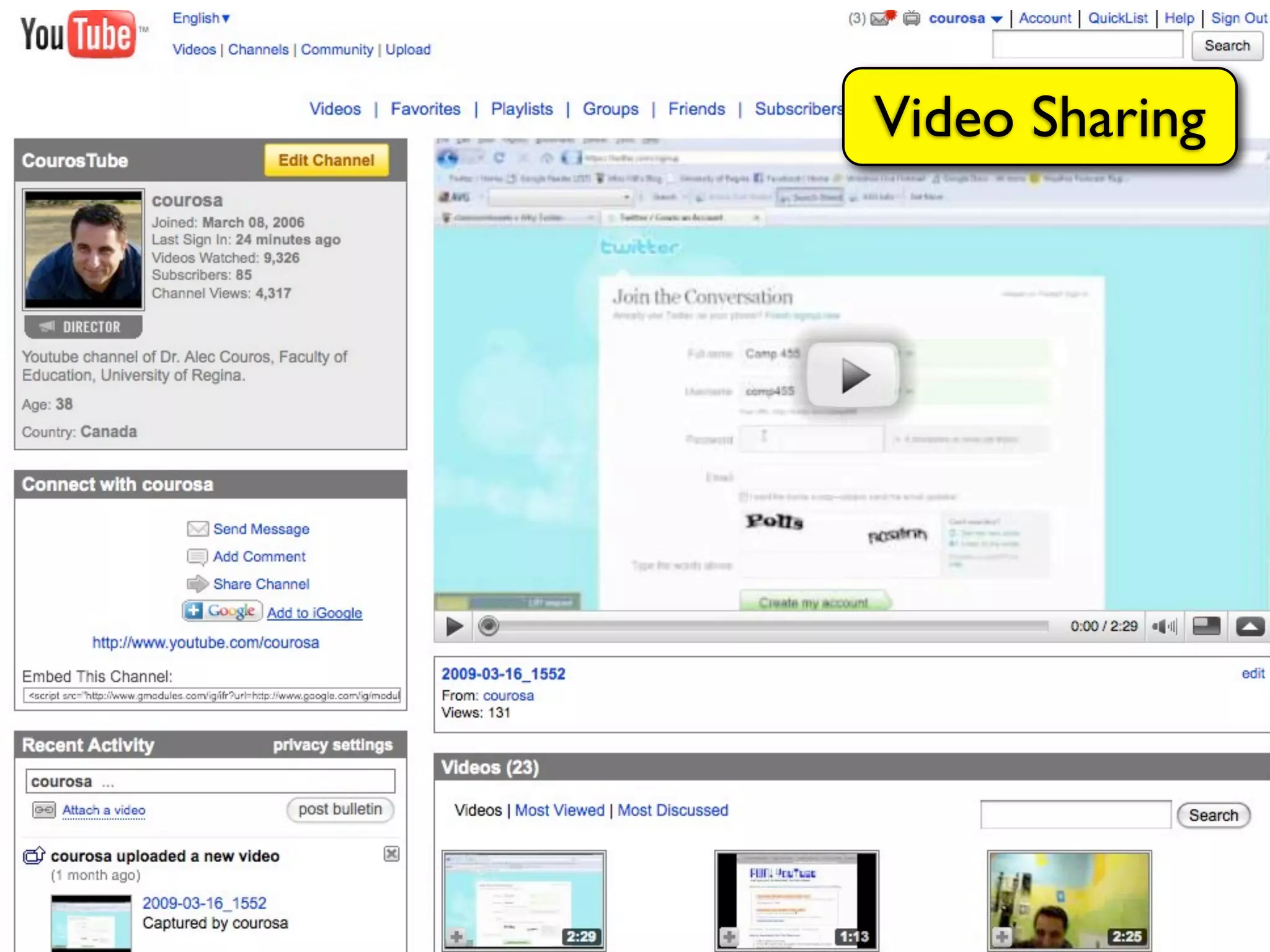
Task: Sort videos by Most Viewed
Action: [x=559, y=810]
